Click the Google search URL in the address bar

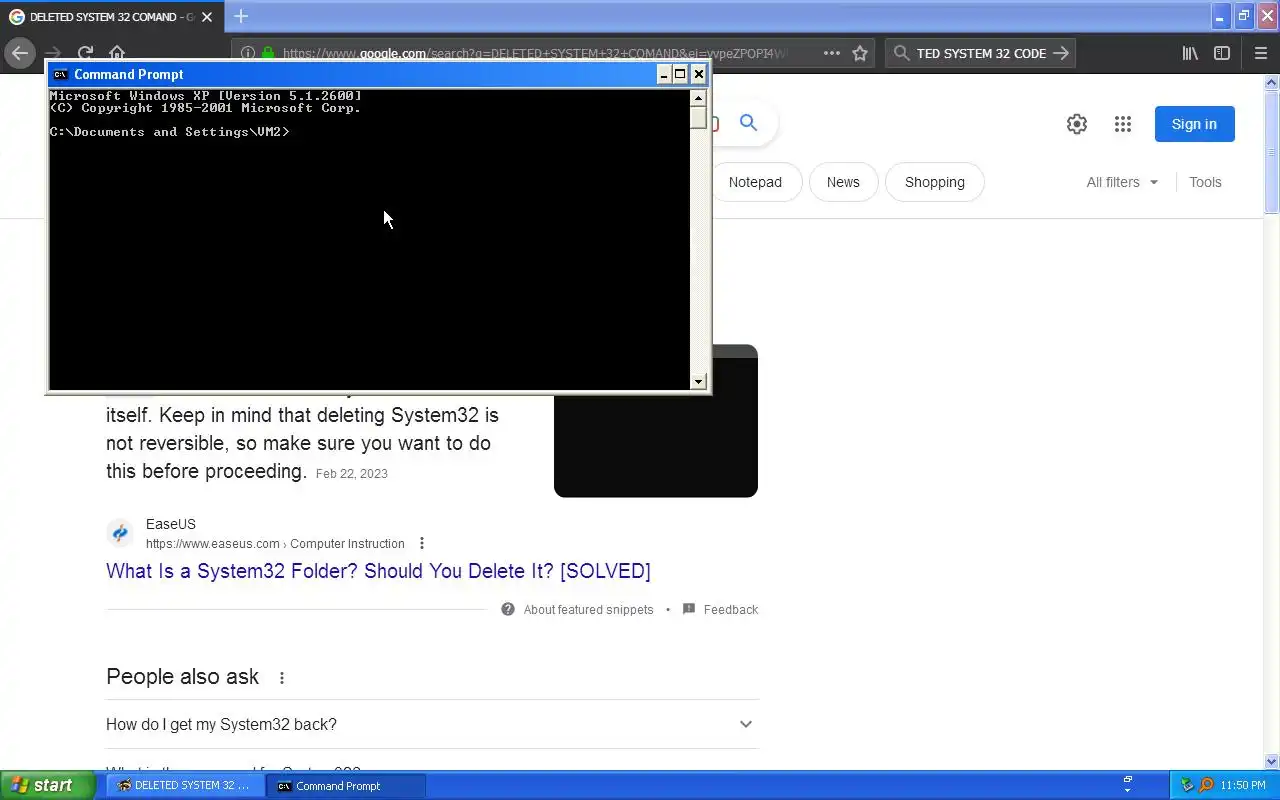point(535,54)
